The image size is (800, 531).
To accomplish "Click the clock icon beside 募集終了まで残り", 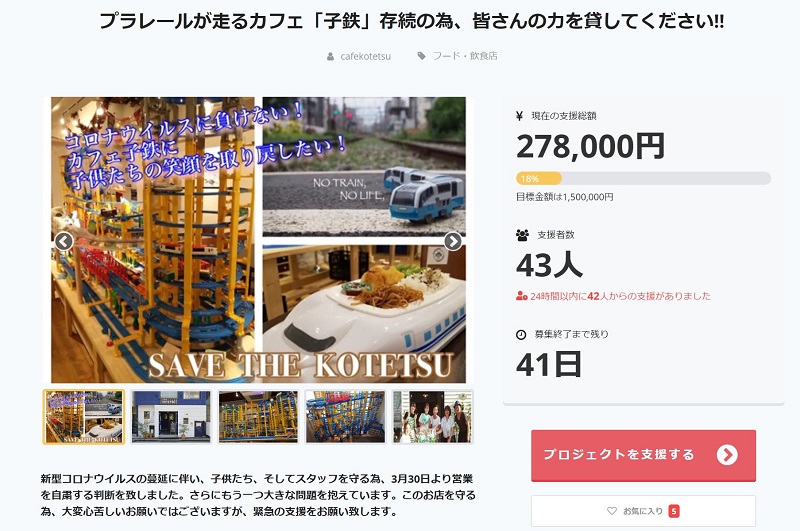I will pos(521,335).
